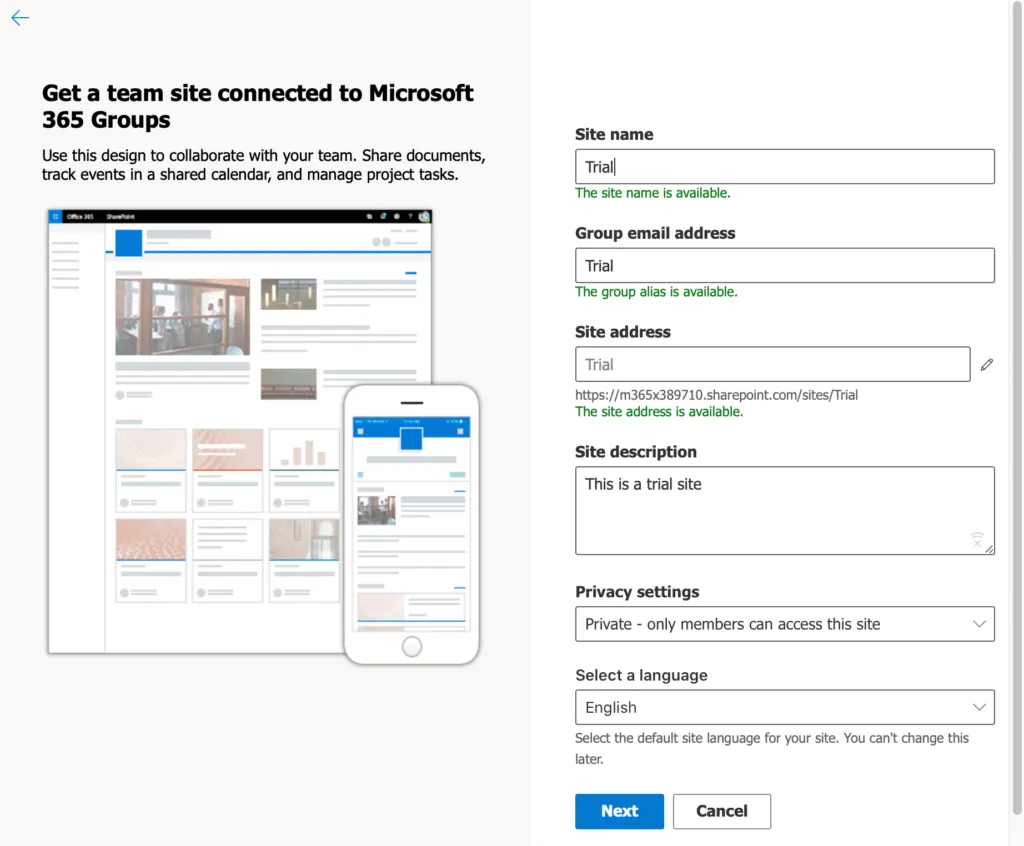Click the mobile phone preview image
The image size is (1024, 846).
click(x=411, y=525)
